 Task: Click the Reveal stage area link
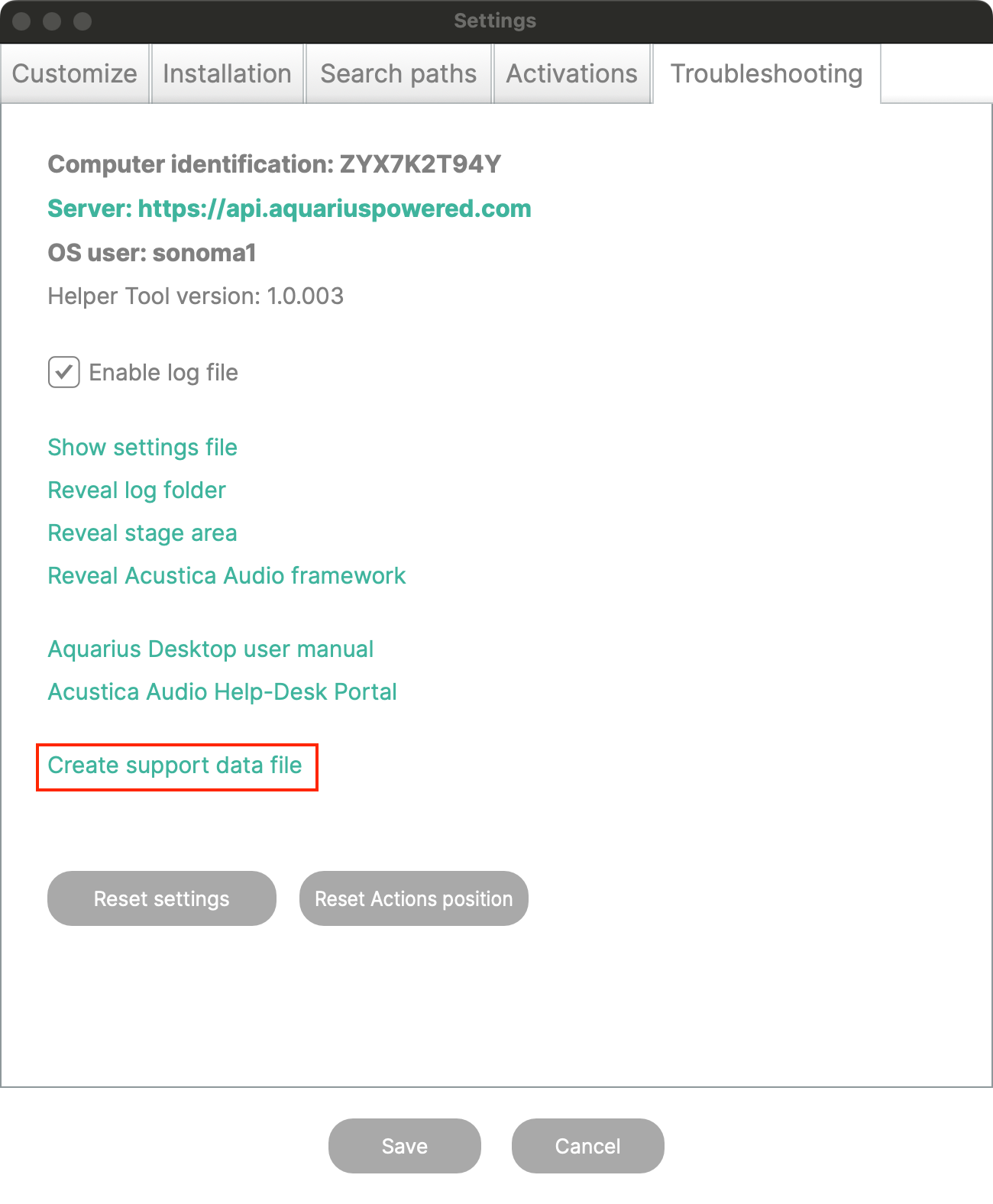pos(142,533)
